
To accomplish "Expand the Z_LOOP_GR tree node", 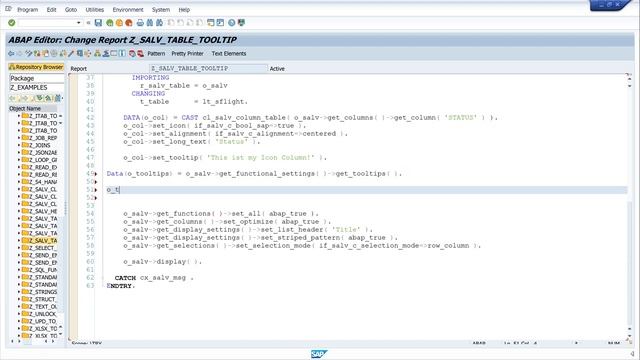I will [x=19, y=160].
